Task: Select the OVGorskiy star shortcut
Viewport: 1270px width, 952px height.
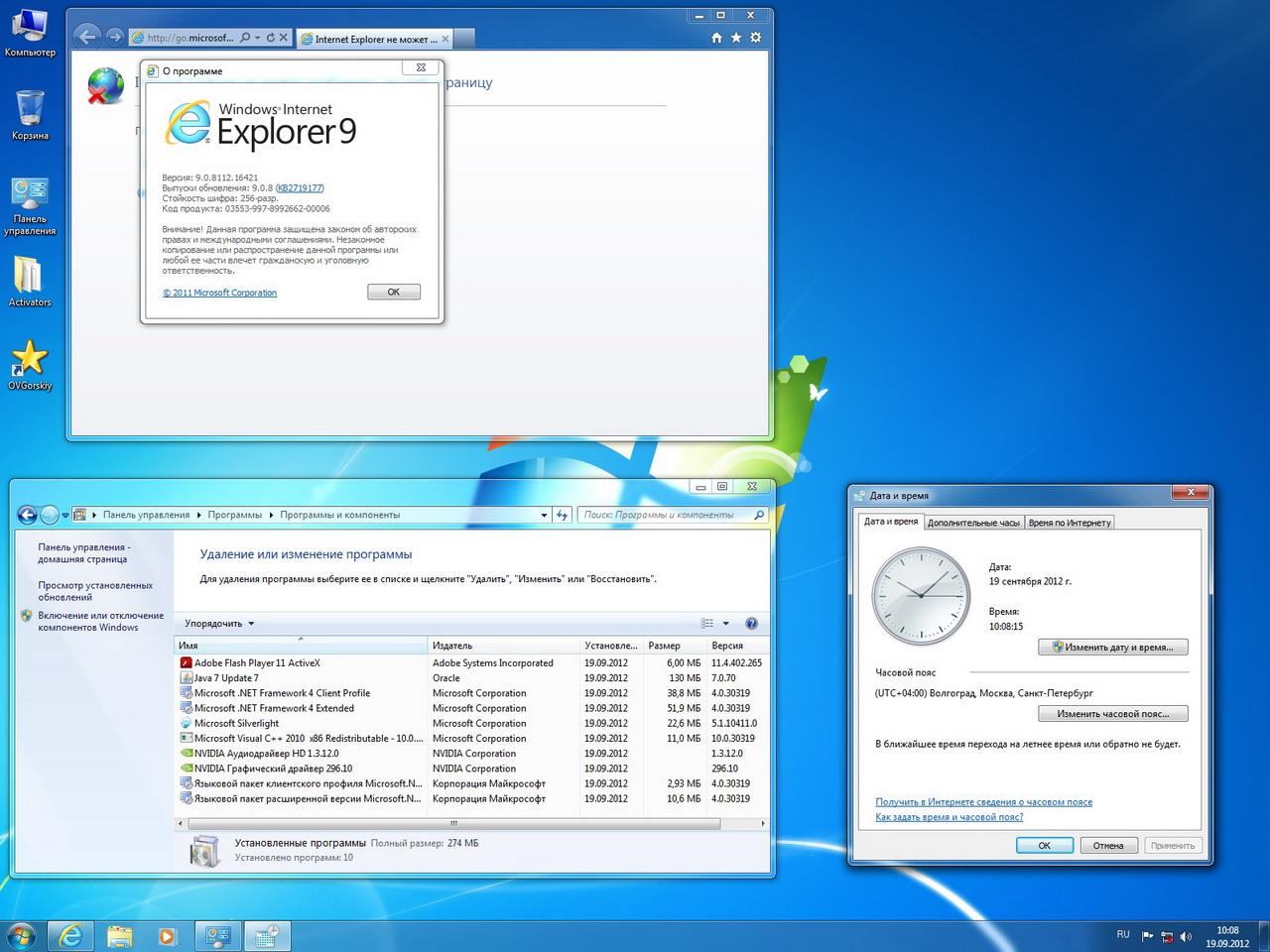Action: coord(30,364)
